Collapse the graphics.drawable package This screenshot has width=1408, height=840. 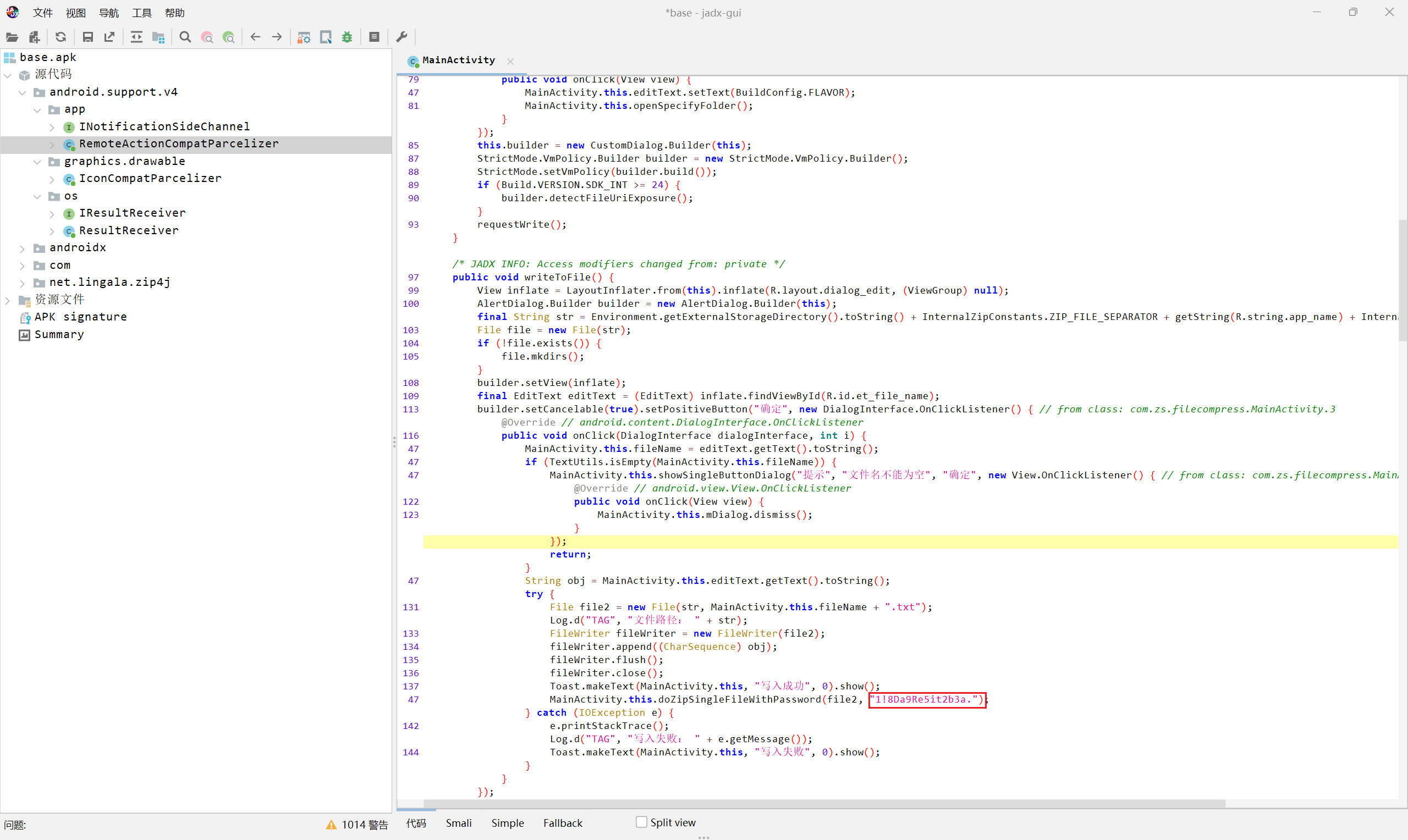point(37,162)
